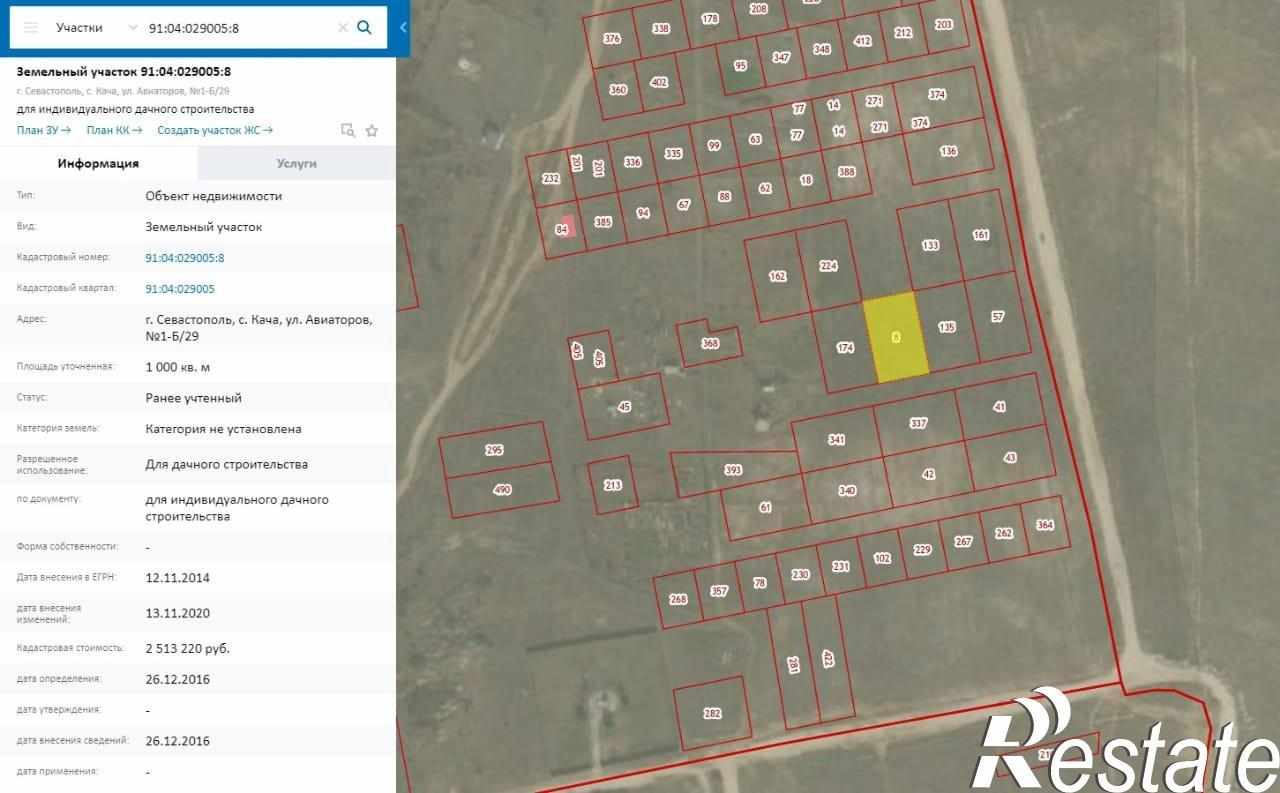Select parcel 224 on the map
1280x793 pixels.
pyautogui.click(x=828, y=265)
